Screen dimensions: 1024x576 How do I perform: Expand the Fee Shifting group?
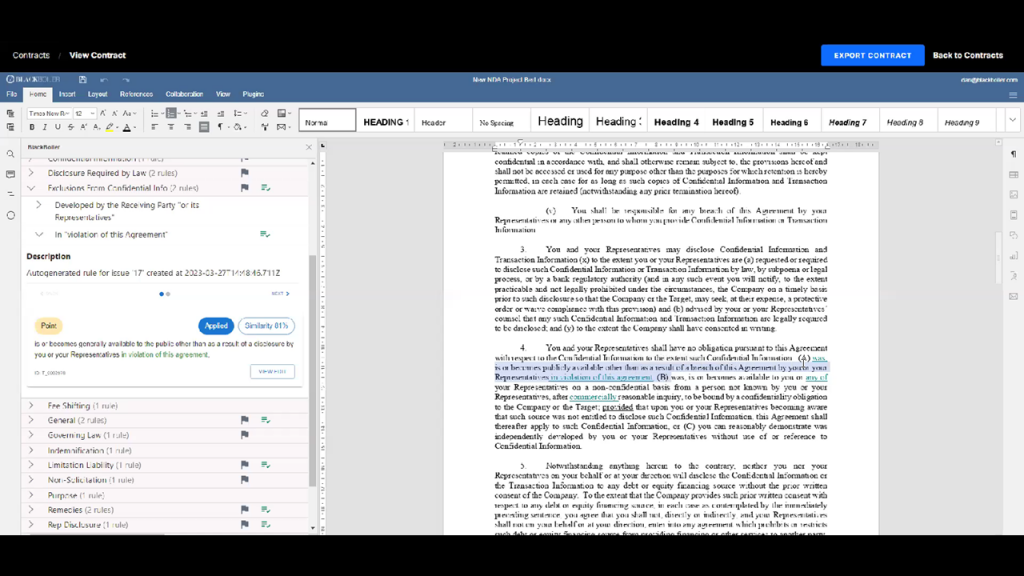[x=31, y=406]
